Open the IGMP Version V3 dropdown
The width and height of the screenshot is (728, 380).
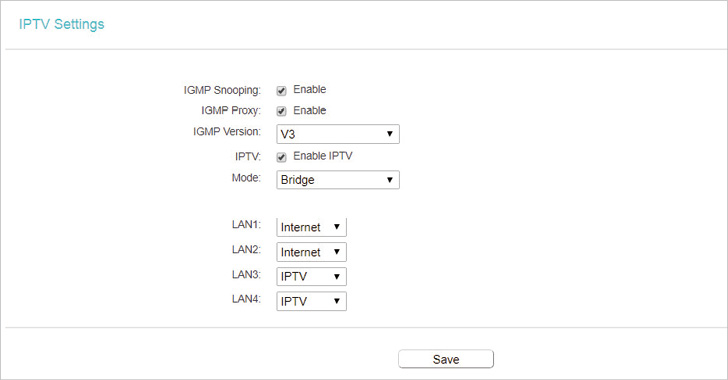coord(338,134)
